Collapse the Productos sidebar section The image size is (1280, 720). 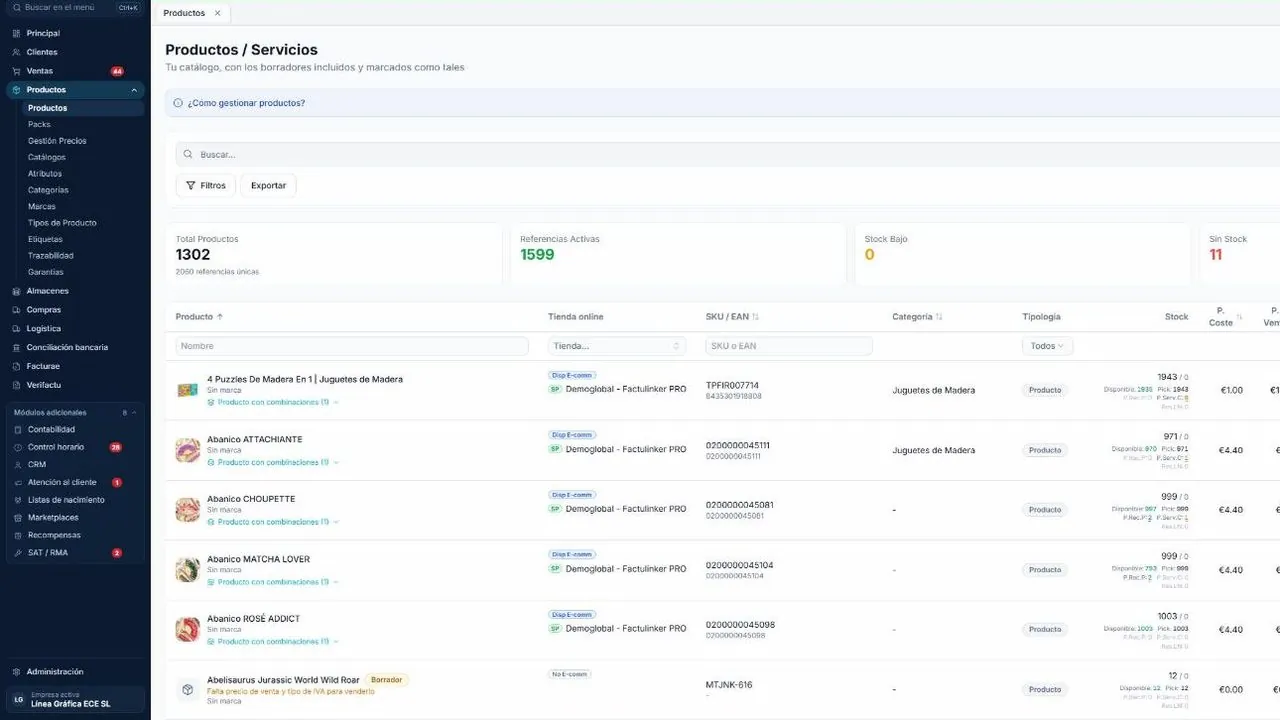tap(134, 90)
